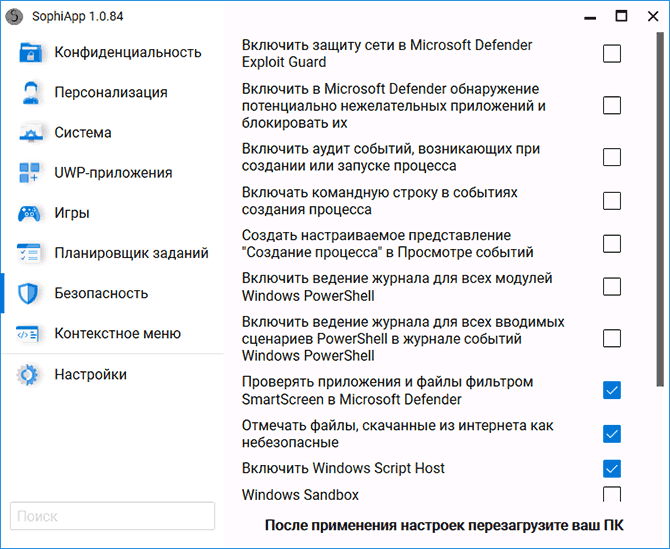Click the SophiApp logo in title bar
The height and width of the screenshot is (549, 670).
14,16
